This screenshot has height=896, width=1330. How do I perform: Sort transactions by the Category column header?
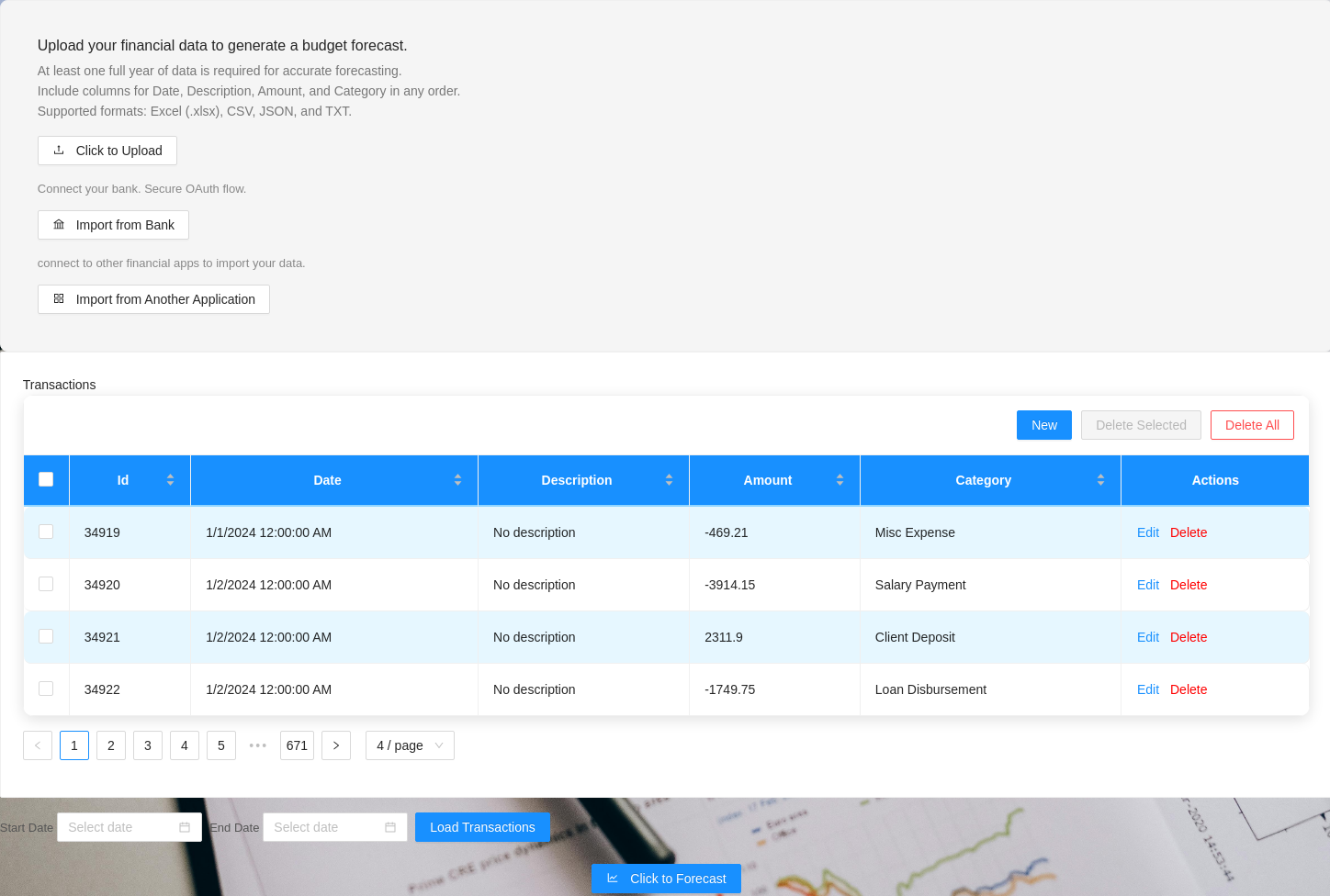coord(983,479)
